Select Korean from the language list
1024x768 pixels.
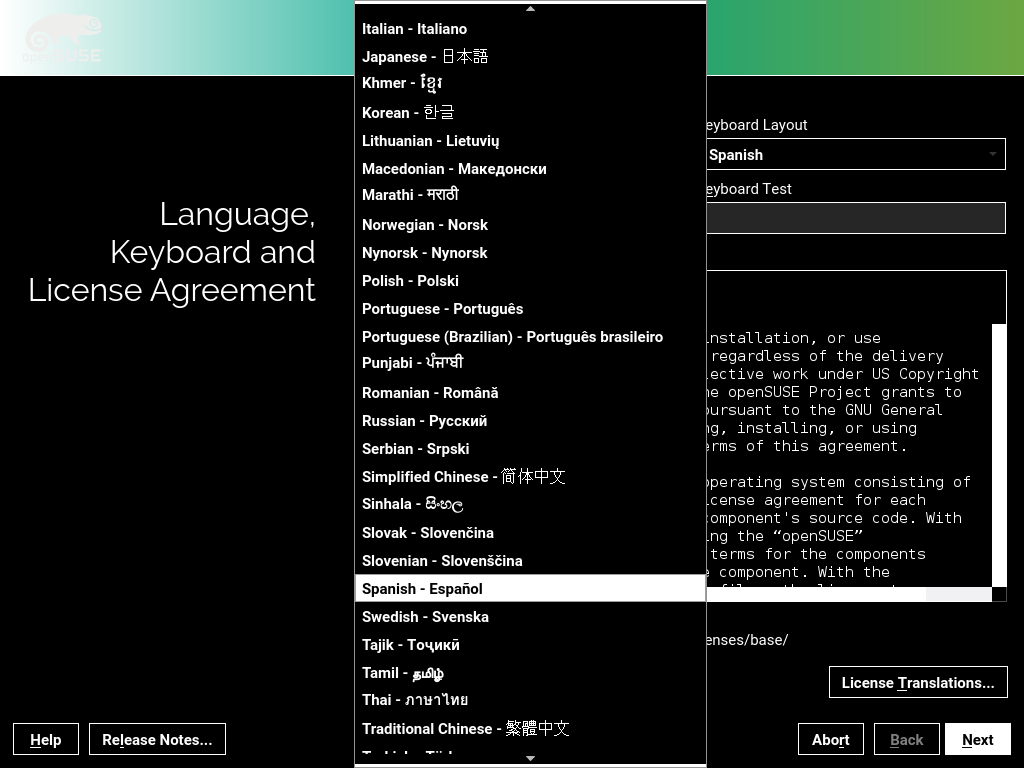coord(408,113)
